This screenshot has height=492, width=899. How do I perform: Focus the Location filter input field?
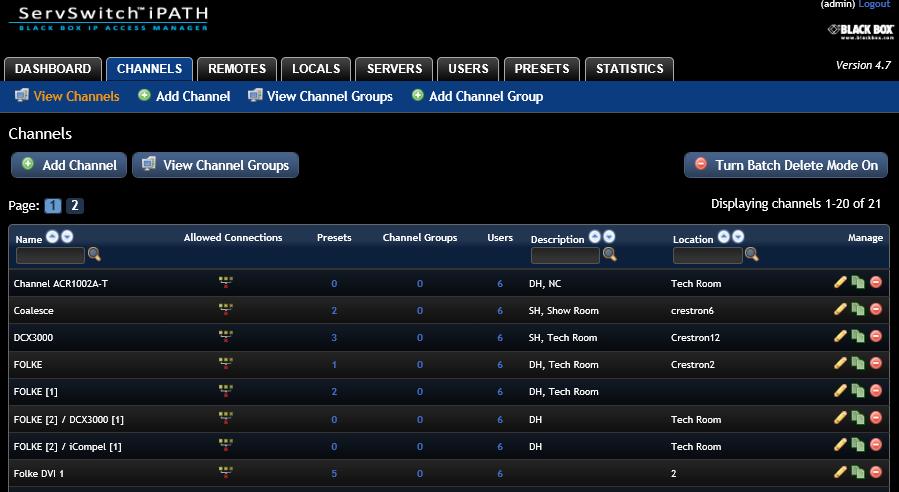[708, 255]
